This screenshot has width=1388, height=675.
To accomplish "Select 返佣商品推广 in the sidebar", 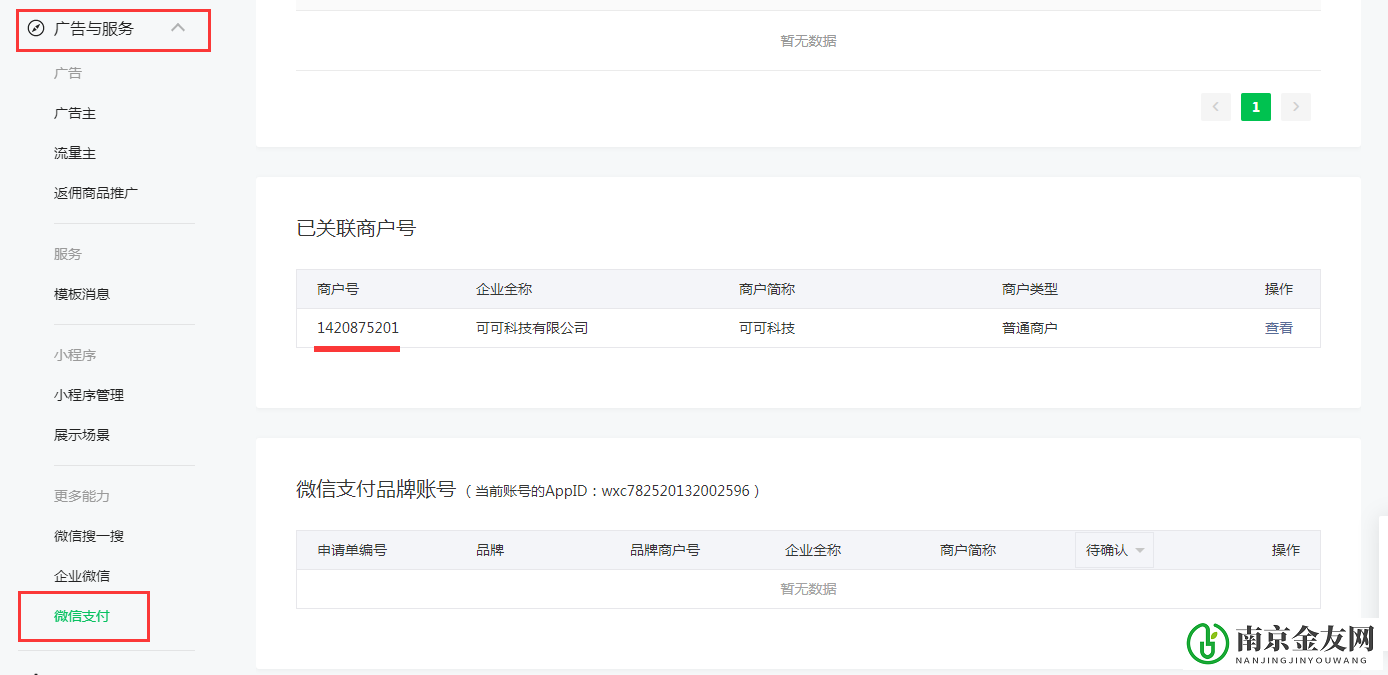I will click(96, 194).
